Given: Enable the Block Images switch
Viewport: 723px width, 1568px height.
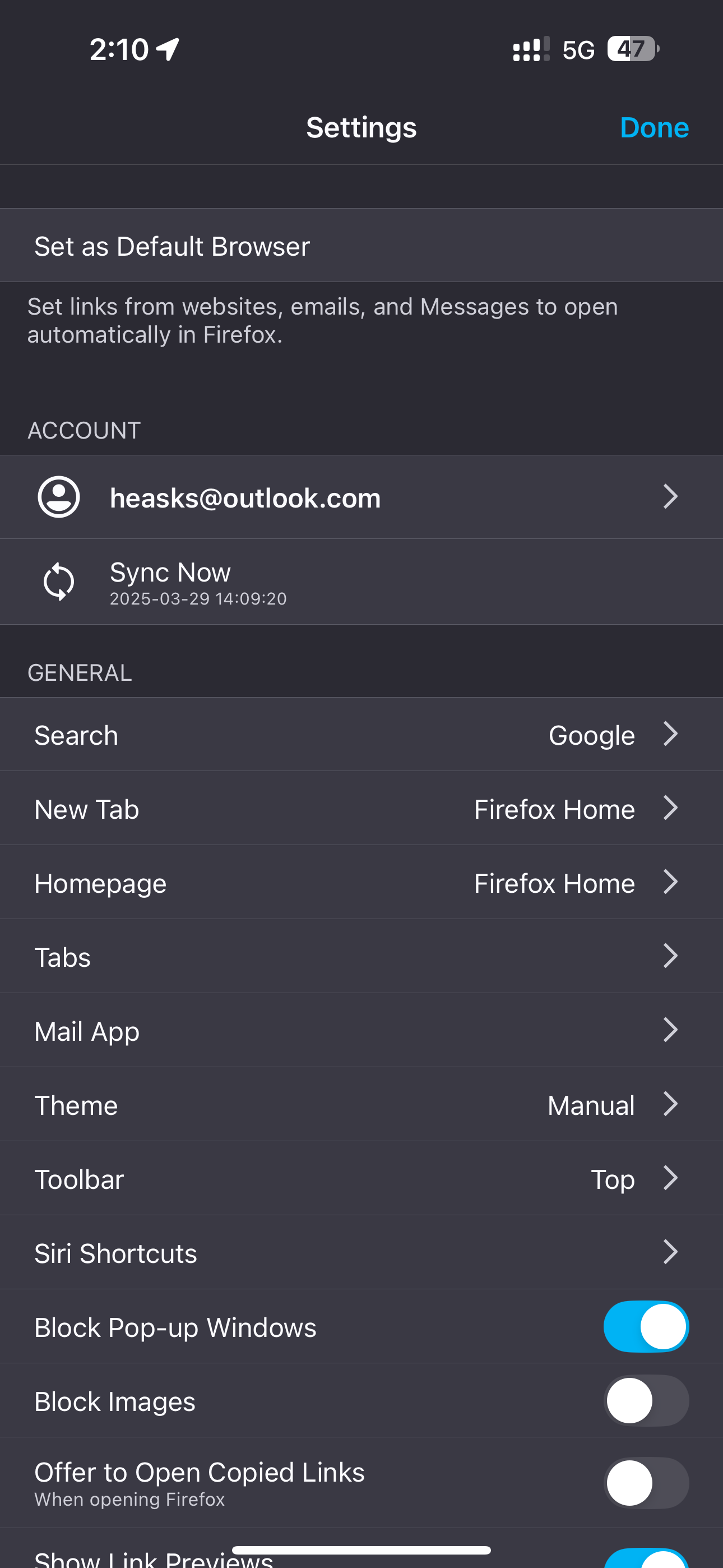Looking at the screenshot, I should point(646,1401).
